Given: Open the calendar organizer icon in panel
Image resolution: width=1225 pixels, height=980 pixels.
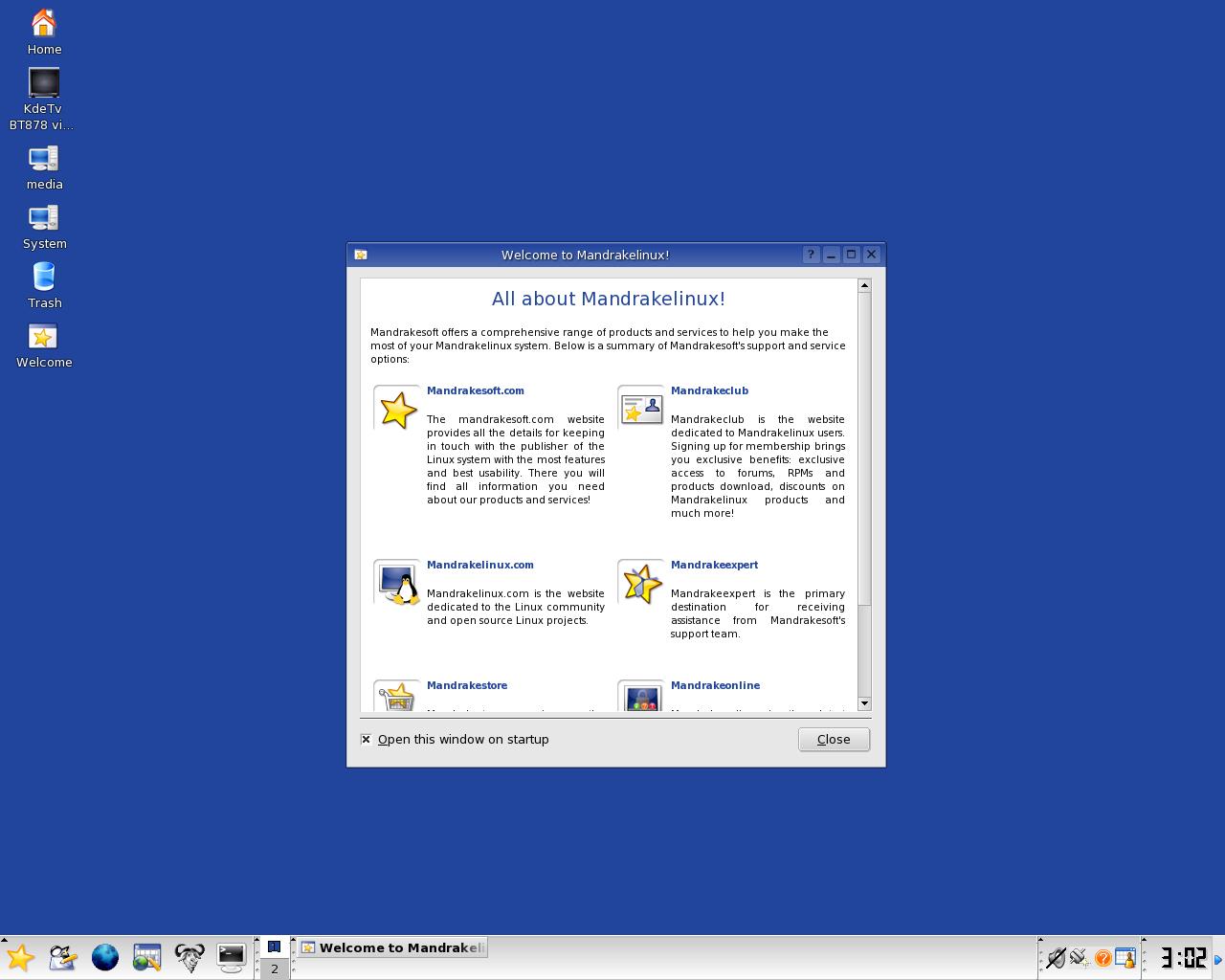Looking at the screenshot, I should click(147, 957).
